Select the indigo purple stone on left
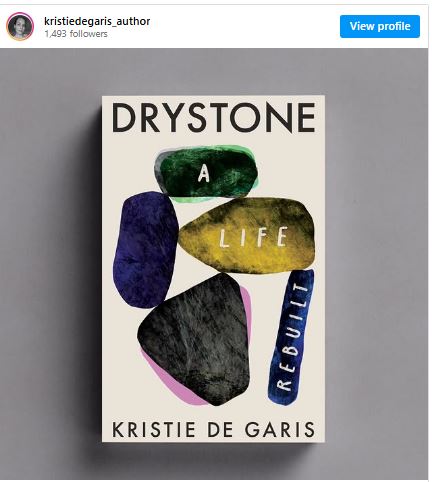Viewport: 432px width, 482px height. [145, 249]
